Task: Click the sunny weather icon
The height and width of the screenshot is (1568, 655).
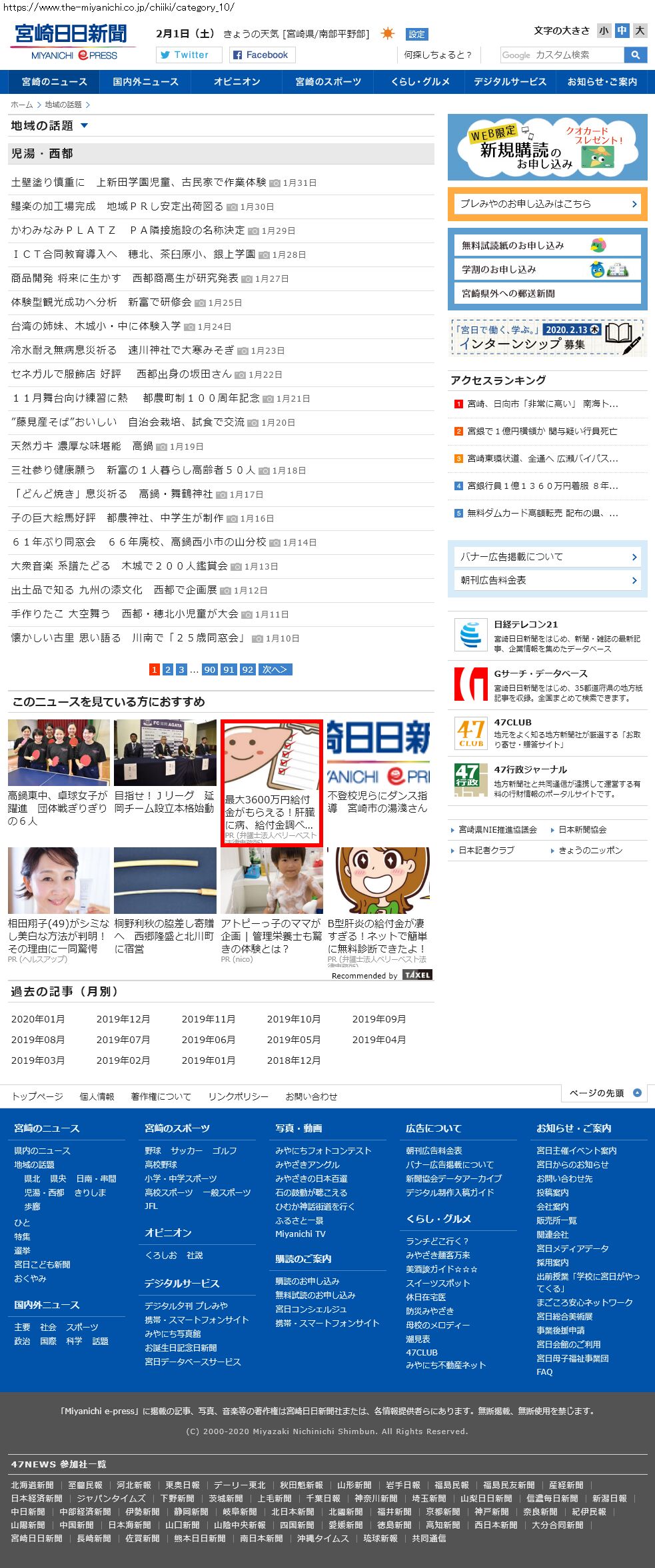Action: pos(387,33)
